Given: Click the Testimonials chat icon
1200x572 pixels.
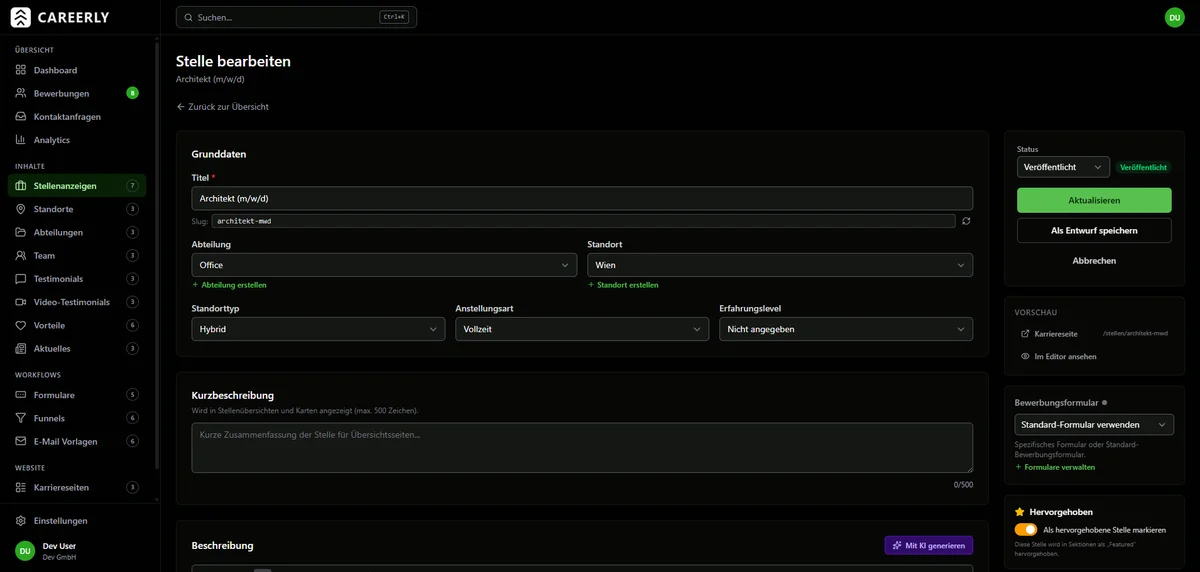Looking at the screenshot, I should (x=21, y=278).
